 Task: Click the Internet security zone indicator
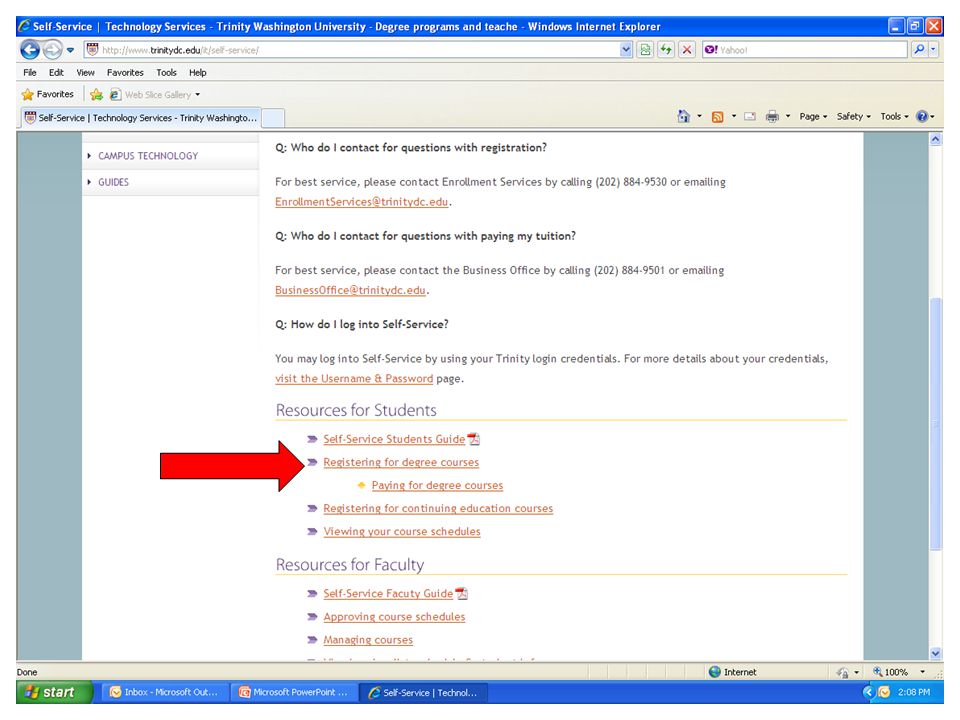732,672
